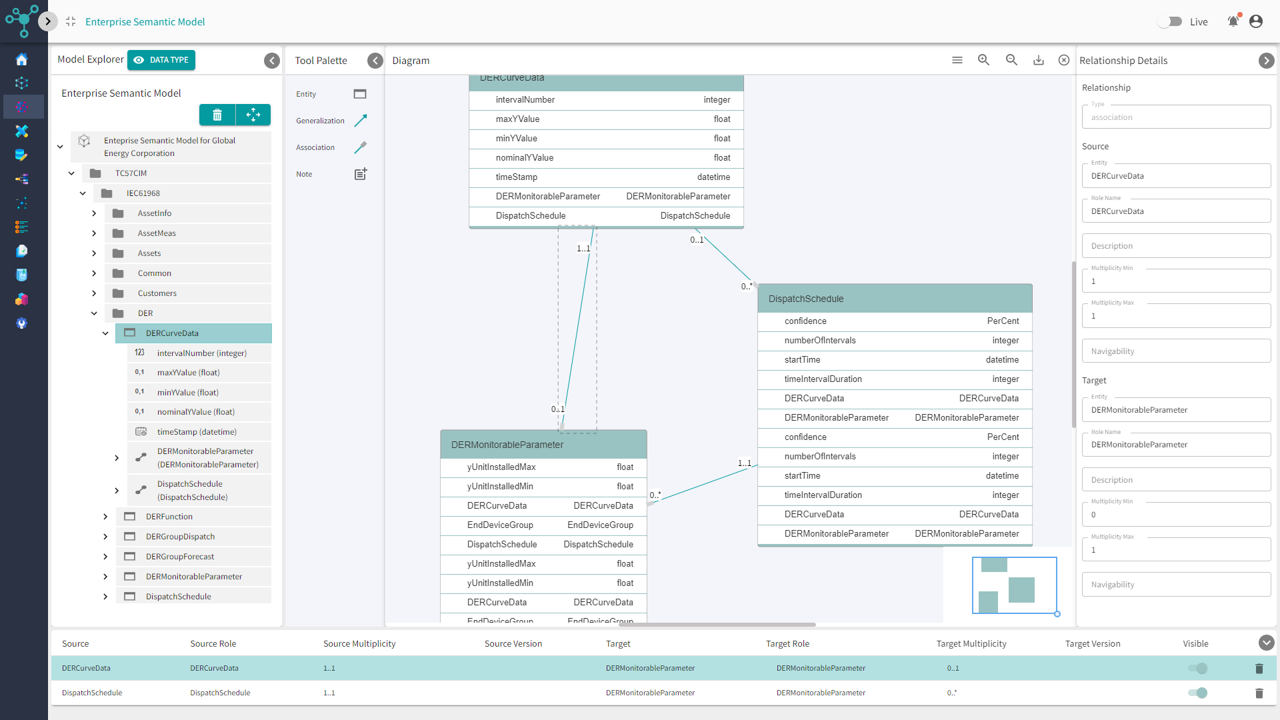Screen dimensions: 1280x720
Task: Click the diagram download icon
Action: click(1038, 60)
